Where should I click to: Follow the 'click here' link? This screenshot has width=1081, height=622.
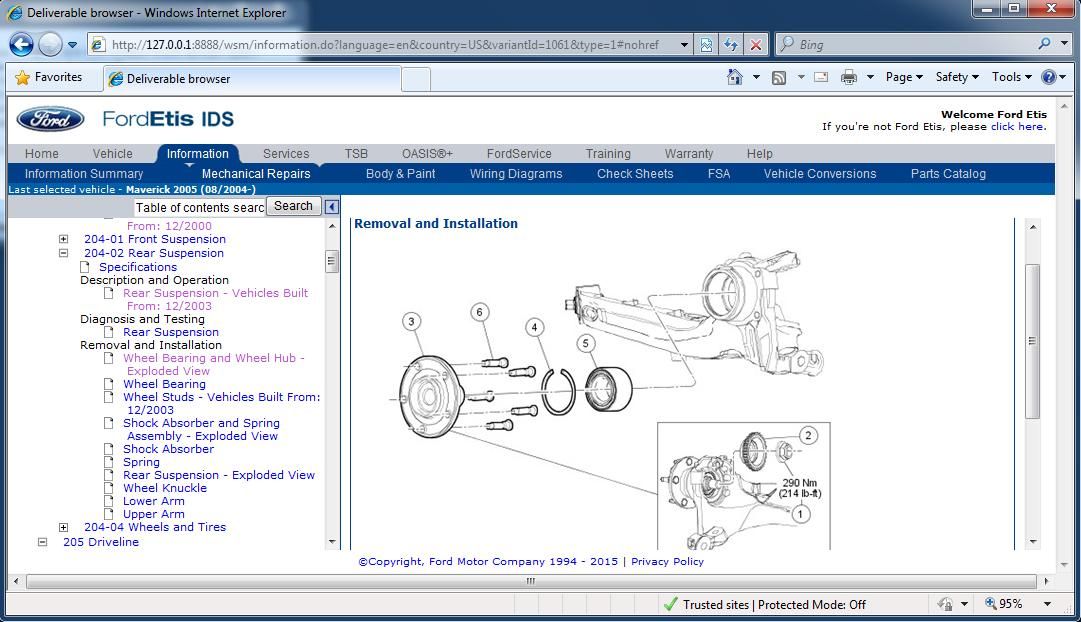click(x=1018, y=127)
